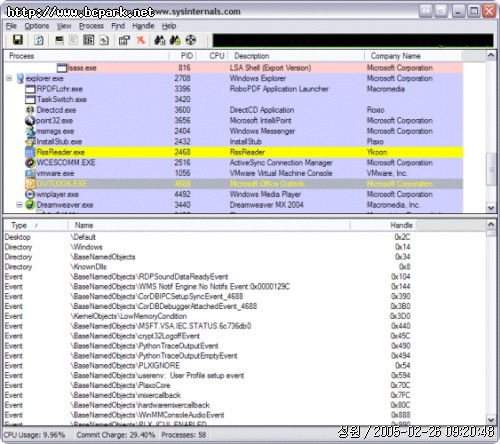Click the DLL/handle view toolbar icon
500x444 pixels.
pos(104,40)
